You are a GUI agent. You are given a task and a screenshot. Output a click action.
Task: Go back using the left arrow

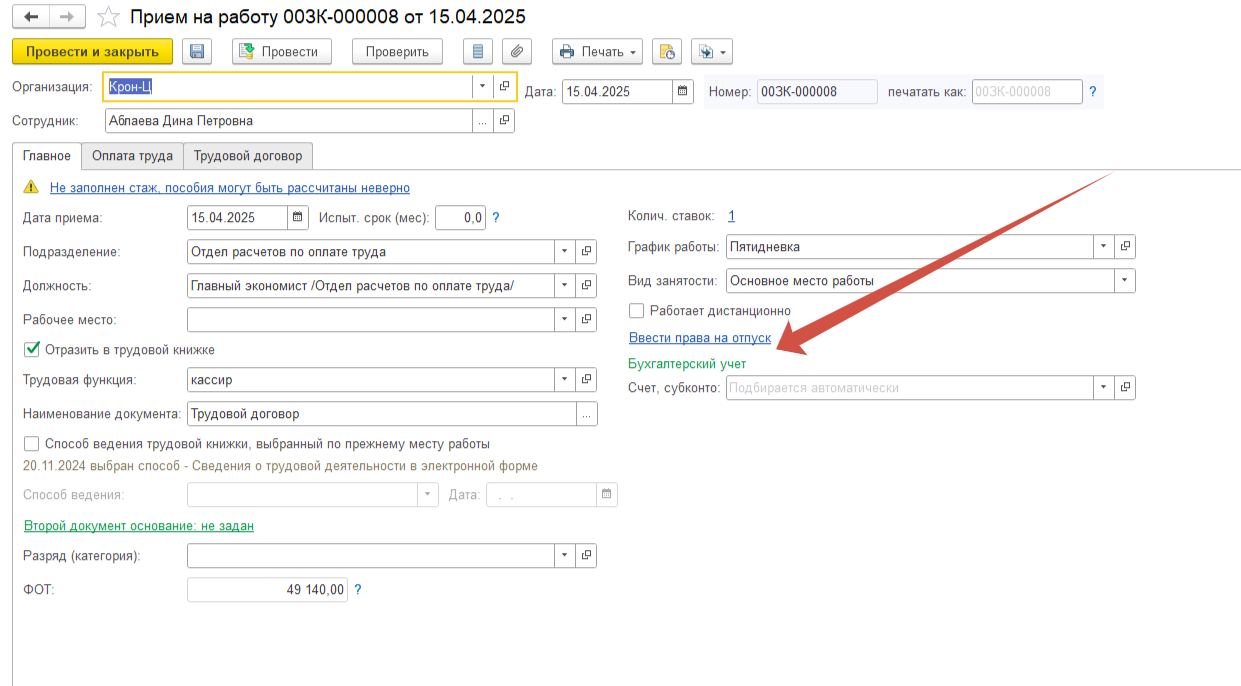click(32, 17)
